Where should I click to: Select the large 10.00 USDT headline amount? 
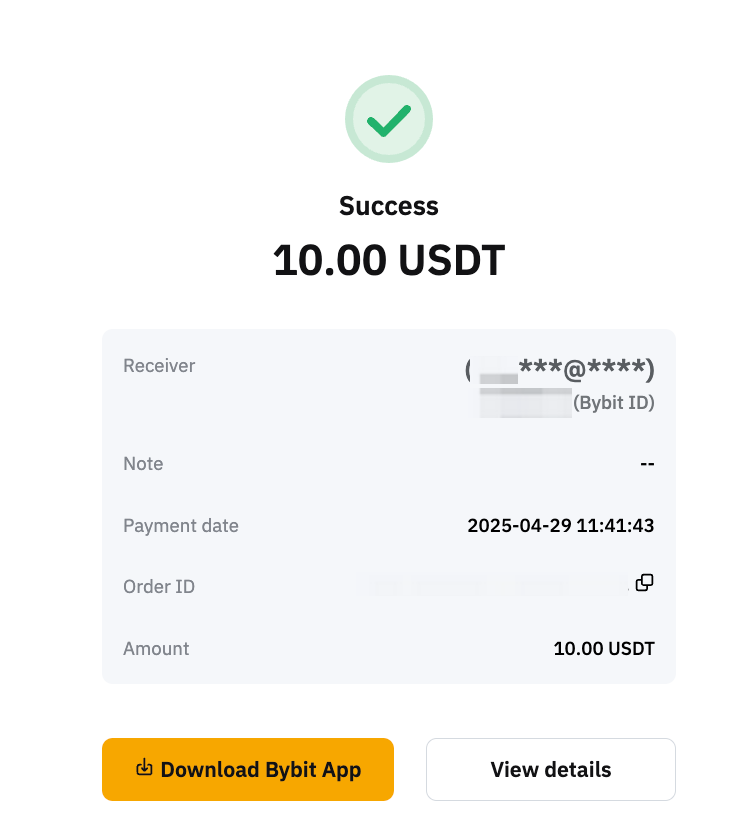[388, 260]
